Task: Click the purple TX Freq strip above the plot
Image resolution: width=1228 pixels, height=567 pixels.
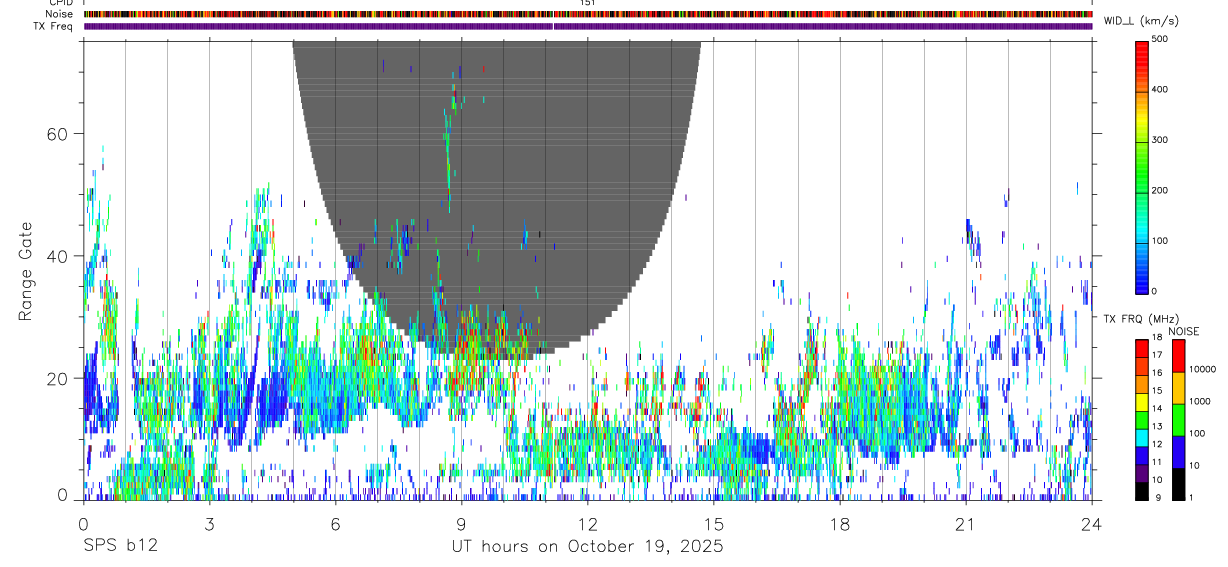Action: 587,26
